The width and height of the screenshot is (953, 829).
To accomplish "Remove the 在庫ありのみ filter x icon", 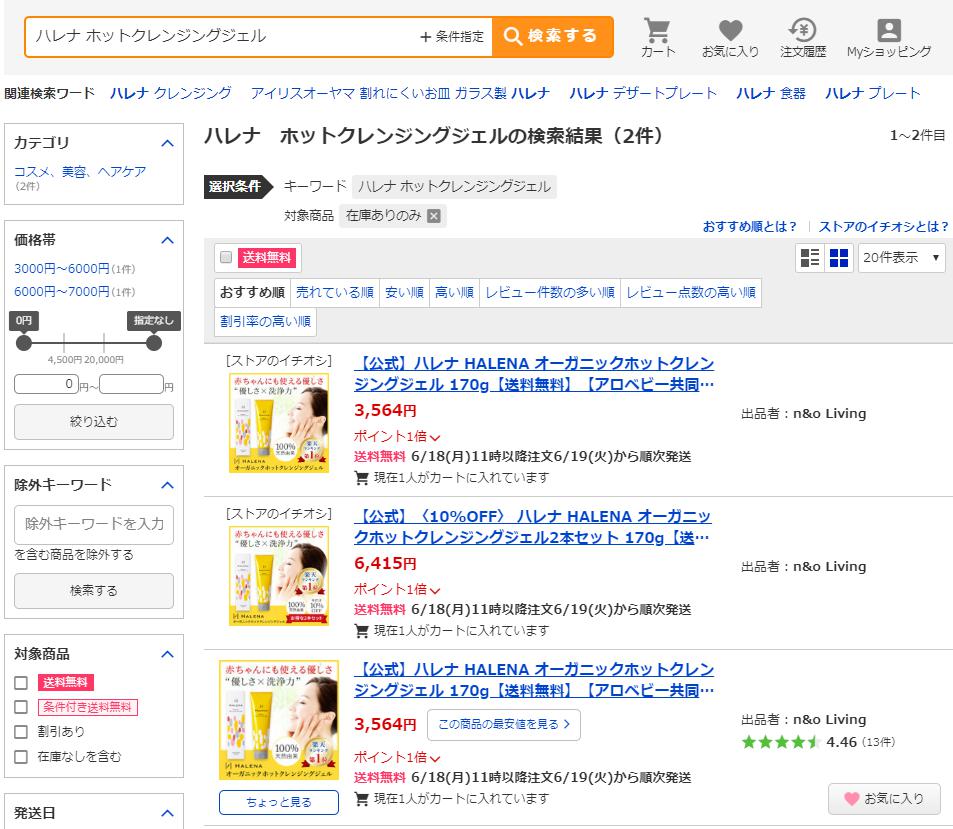I will (433, 216).
